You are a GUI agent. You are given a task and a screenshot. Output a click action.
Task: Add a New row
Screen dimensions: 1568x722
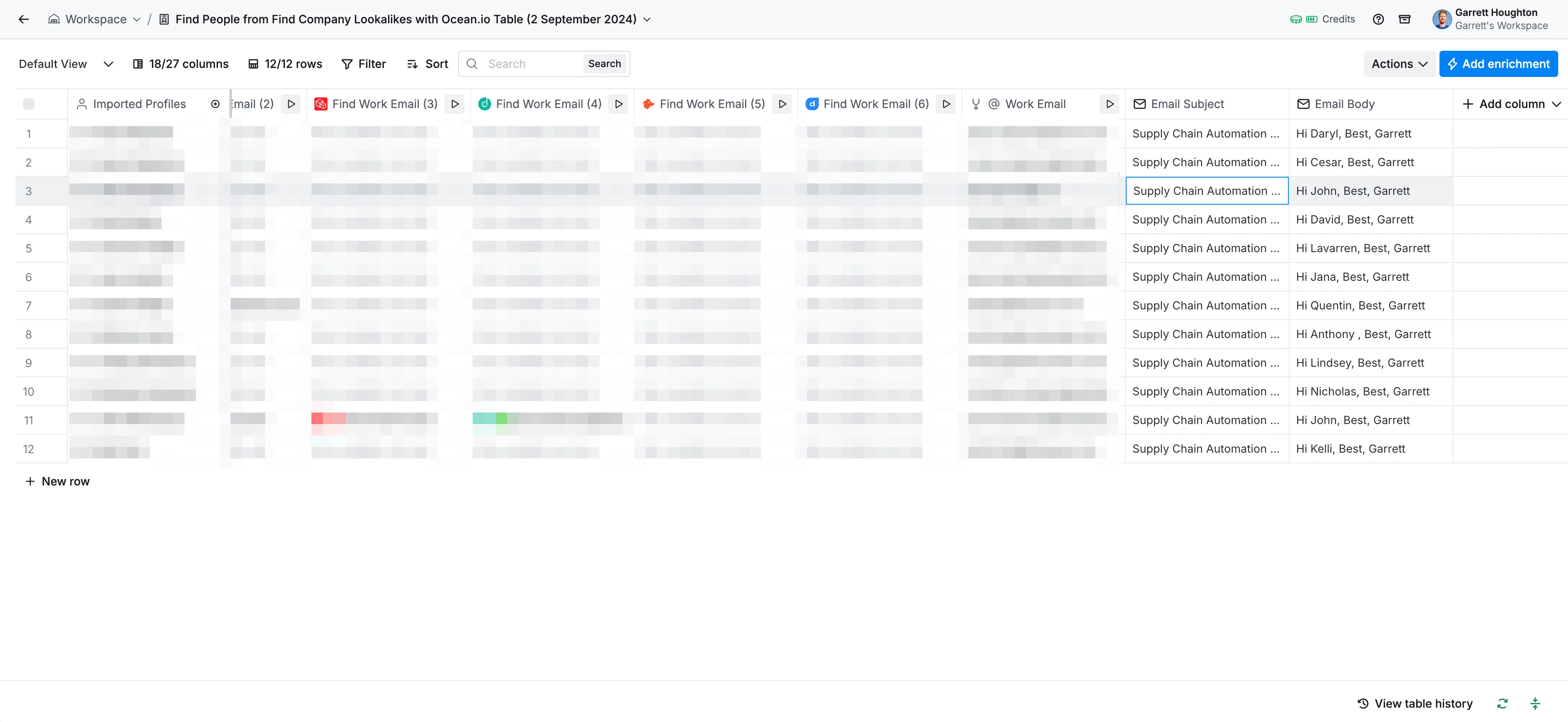[x=58, y=481]
